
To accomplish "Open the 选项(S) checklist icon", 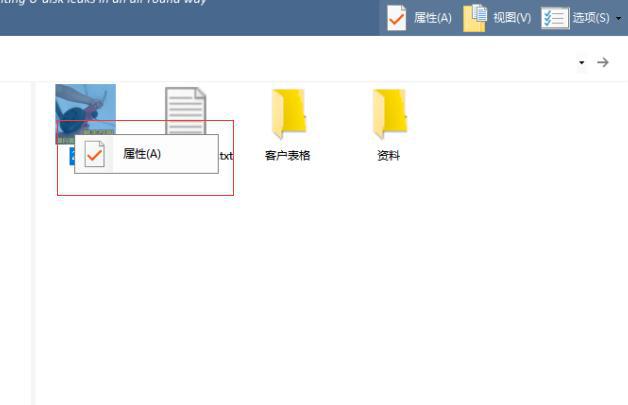I will 555,18.
